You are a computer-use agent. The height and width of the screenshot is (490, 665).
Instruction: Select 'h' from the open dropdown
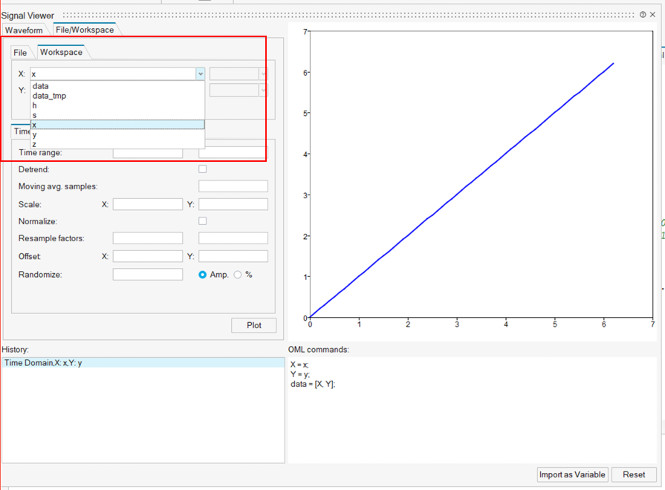[35, 106]
